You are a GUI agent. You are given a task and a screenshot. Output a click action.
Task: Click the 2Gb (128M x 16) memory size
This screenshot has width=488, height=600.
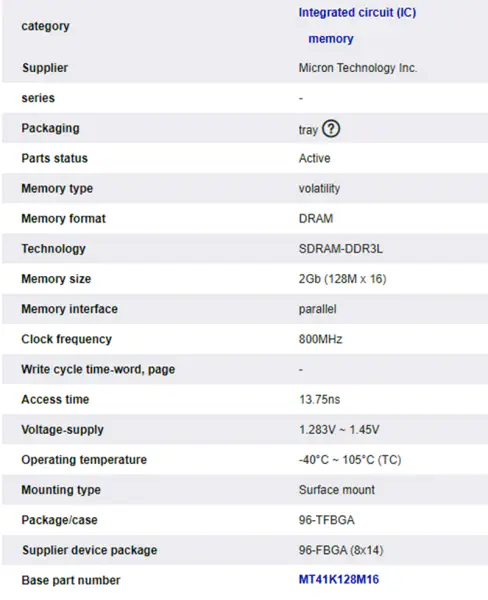(343, 279)
